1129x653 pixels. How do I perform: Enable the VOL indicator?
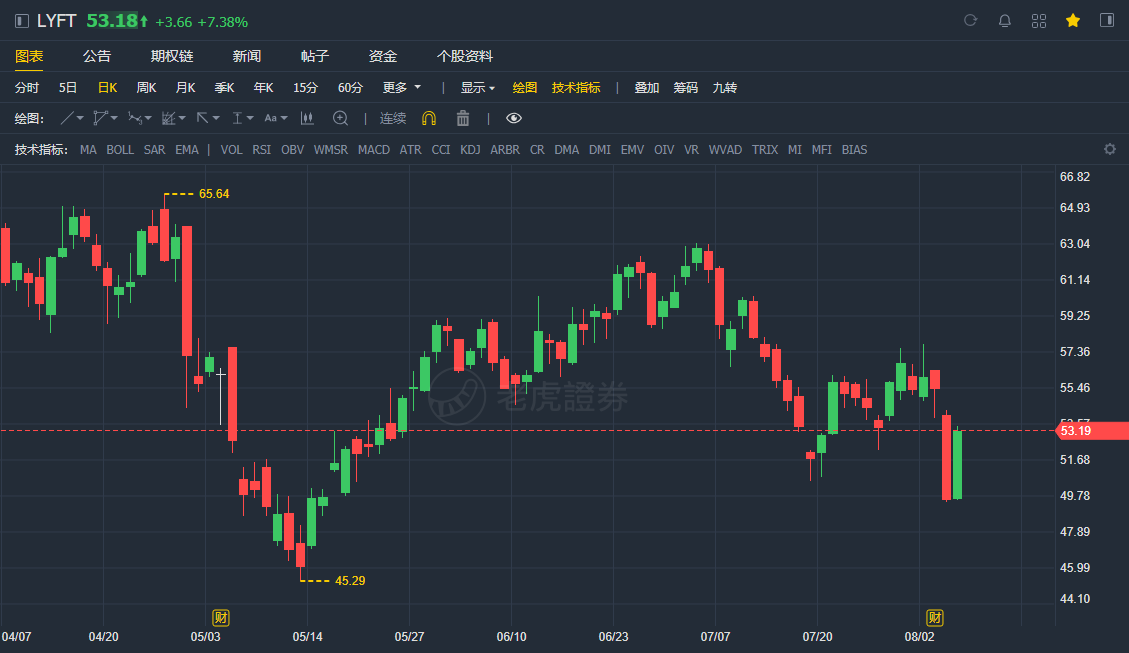point(231,150)
